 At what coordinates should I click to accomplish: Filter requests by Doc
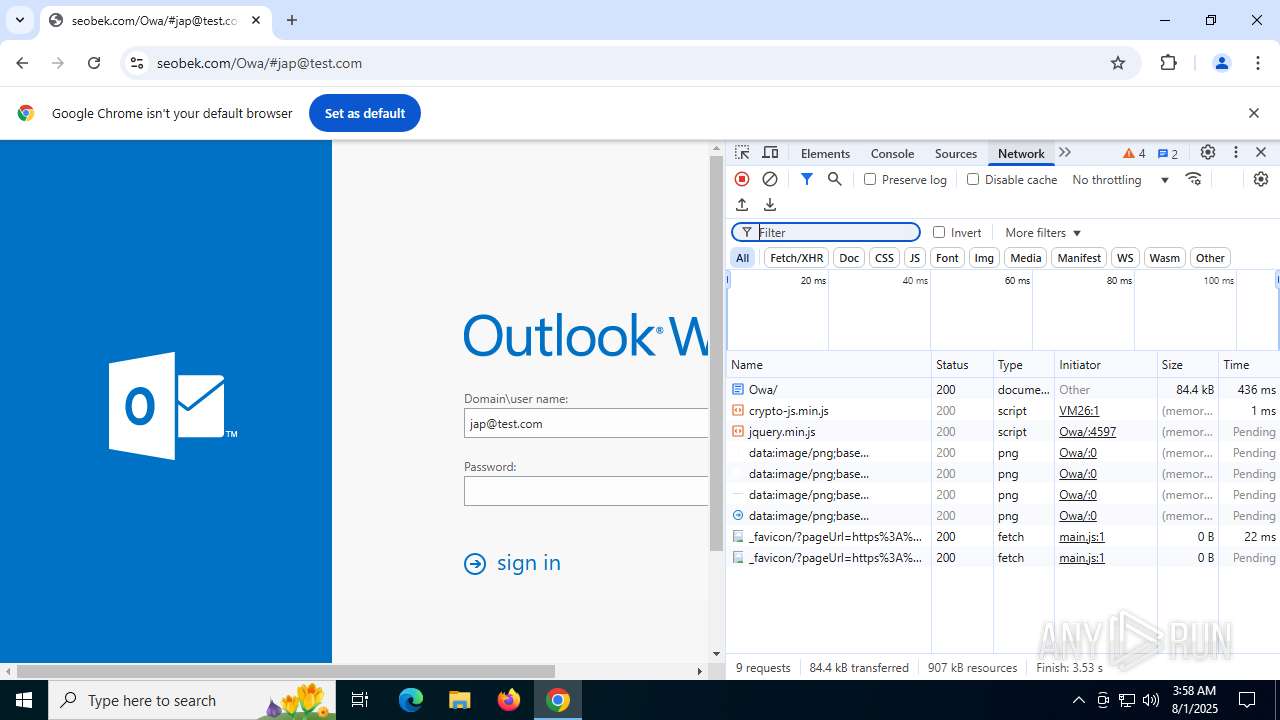pyautogui.click(x=849, y=258)
